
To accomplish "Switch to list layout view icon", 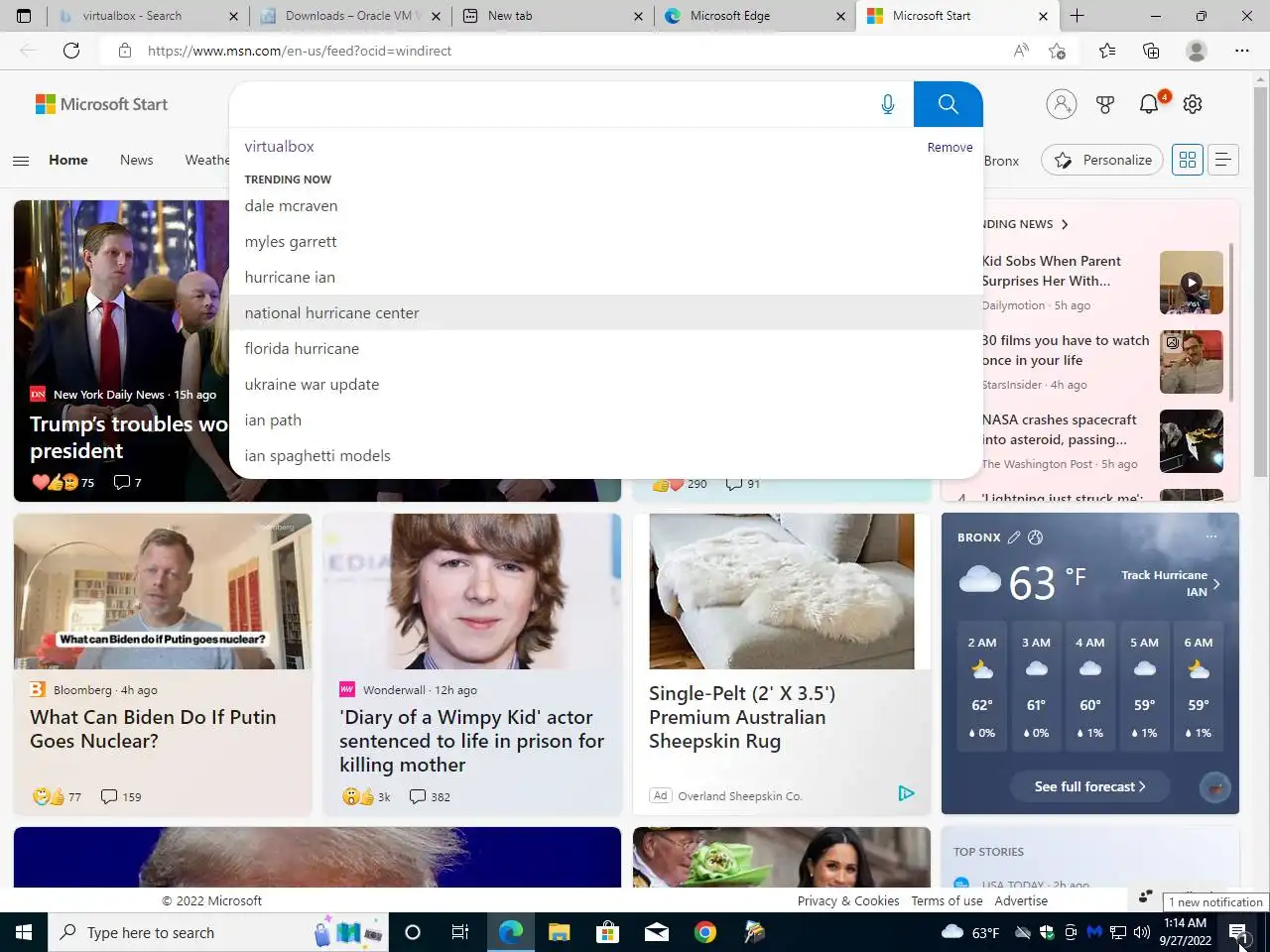I will 1223,160.
